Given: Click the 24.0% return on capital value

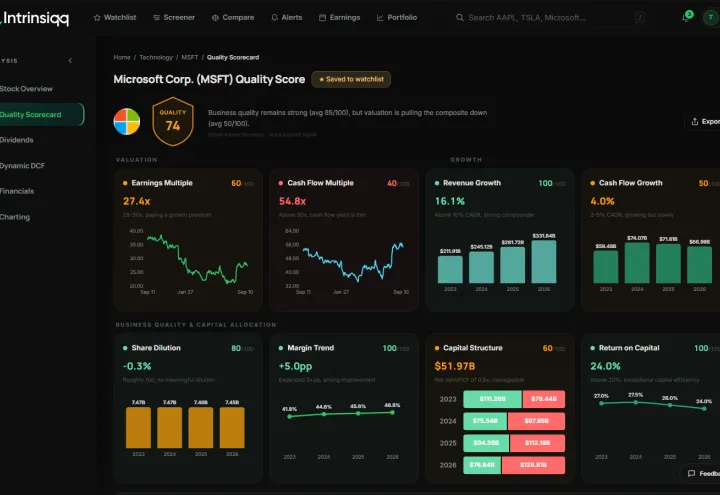Looking at the screenshot, I should point(605,366).
